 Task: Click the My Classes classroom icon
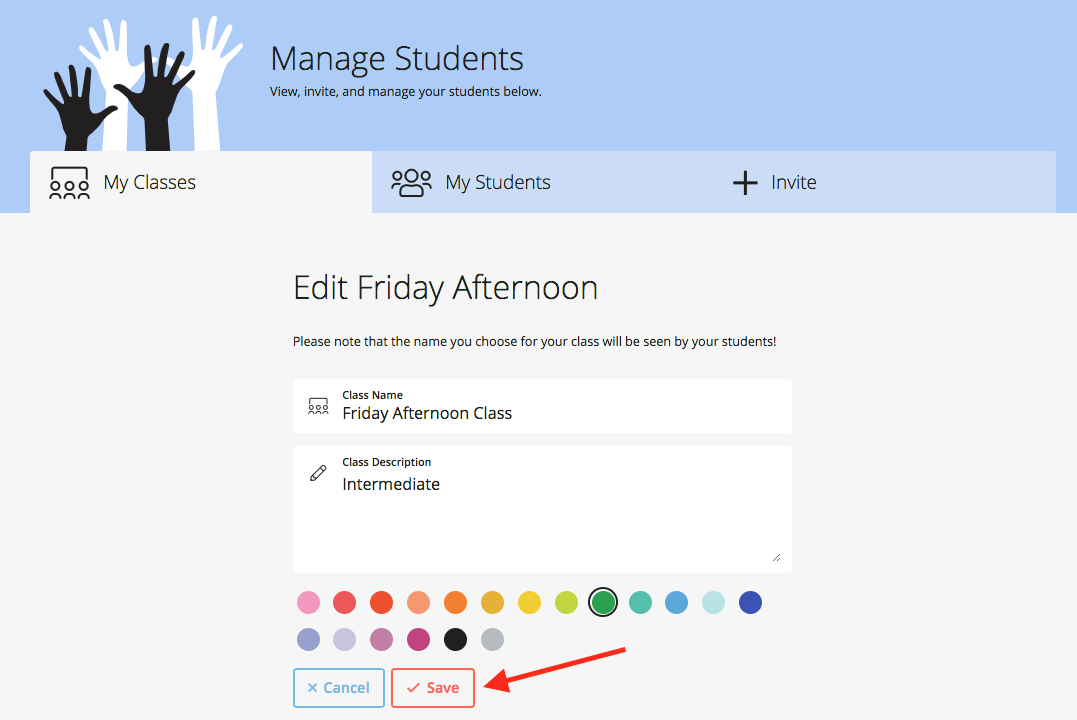click(x=69, y=183)
